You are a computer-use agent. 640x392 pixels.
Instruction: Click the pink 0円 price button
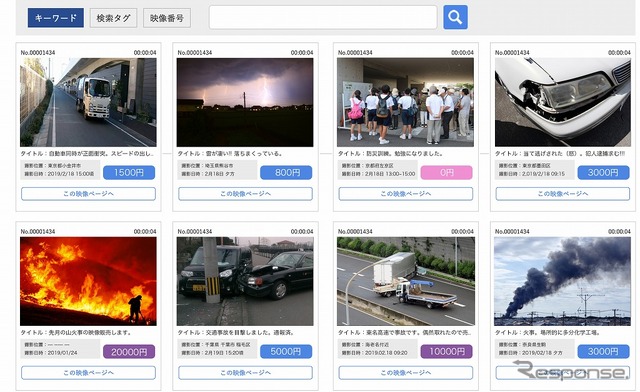pos(447,173)
